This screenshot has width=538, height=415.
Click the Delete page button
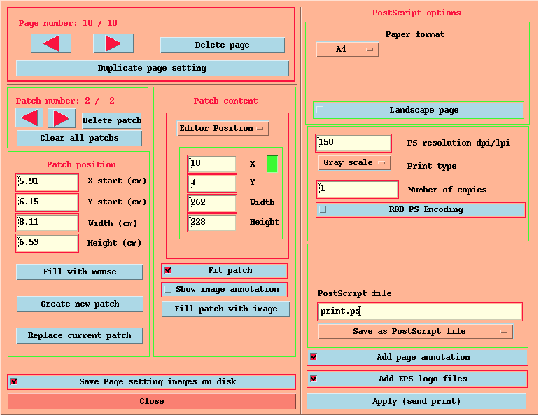click(222, 45)
